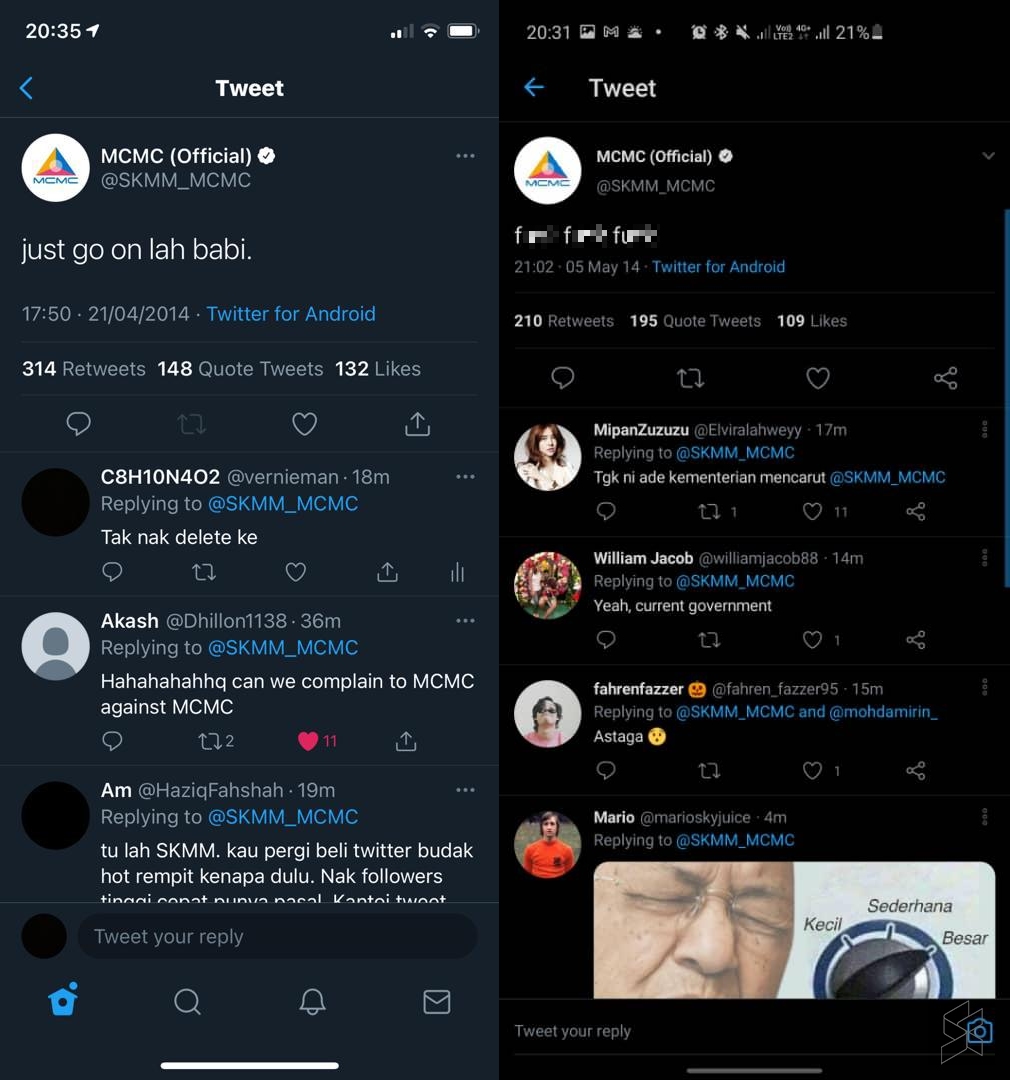Tap the reply icon under the 'babi' tweet
Viewport: 1010px width, 1080px height.
[79, 424]
